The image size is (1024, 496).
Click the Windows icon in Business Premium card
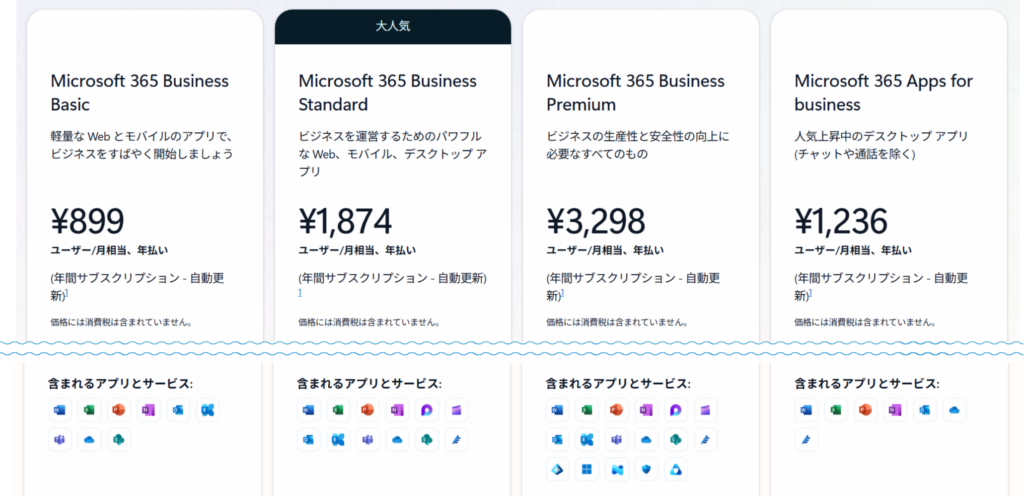click(587, 470)
